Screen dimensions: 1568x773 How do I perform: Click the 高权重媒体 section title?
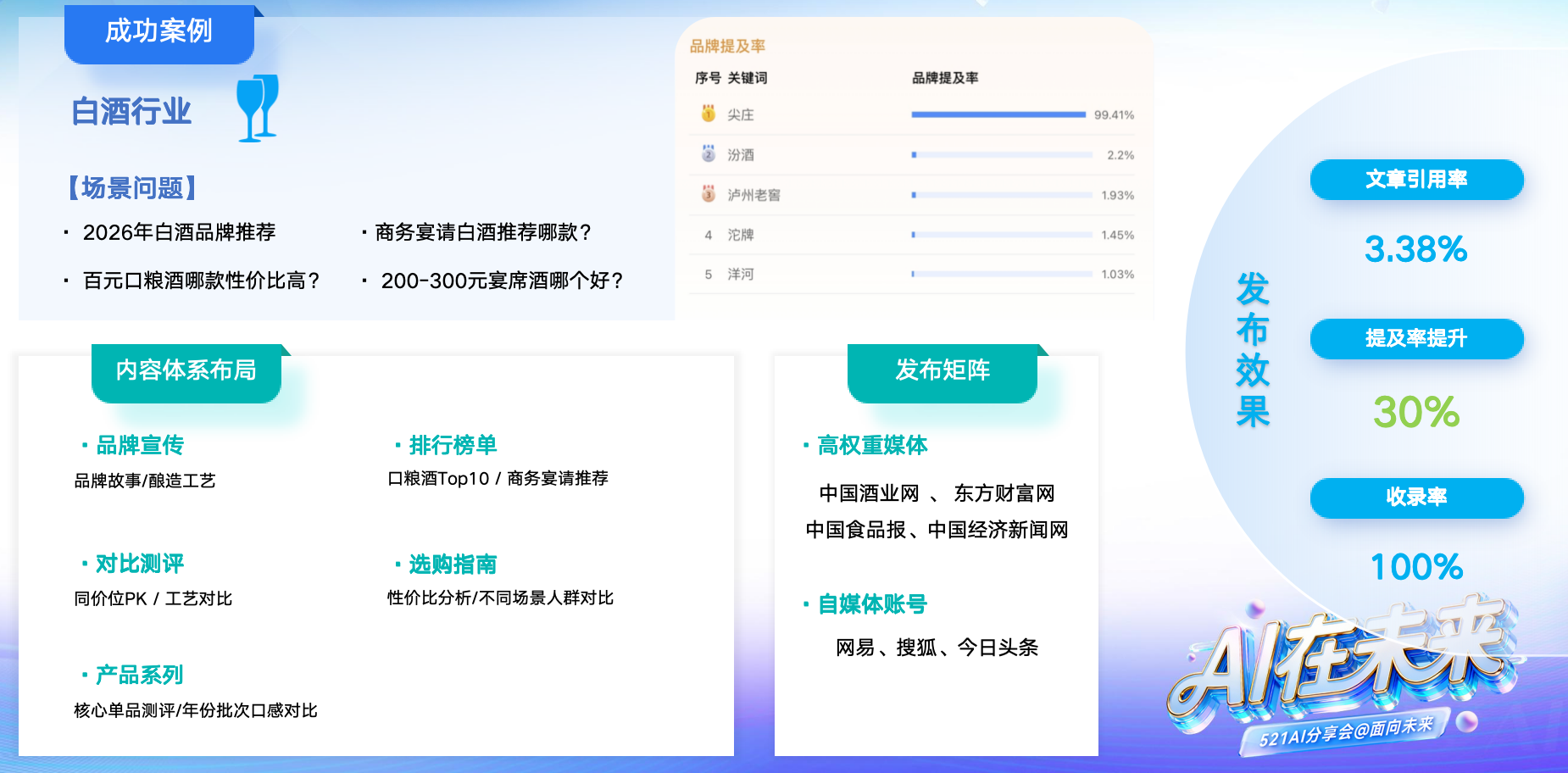tap(872, 445)
